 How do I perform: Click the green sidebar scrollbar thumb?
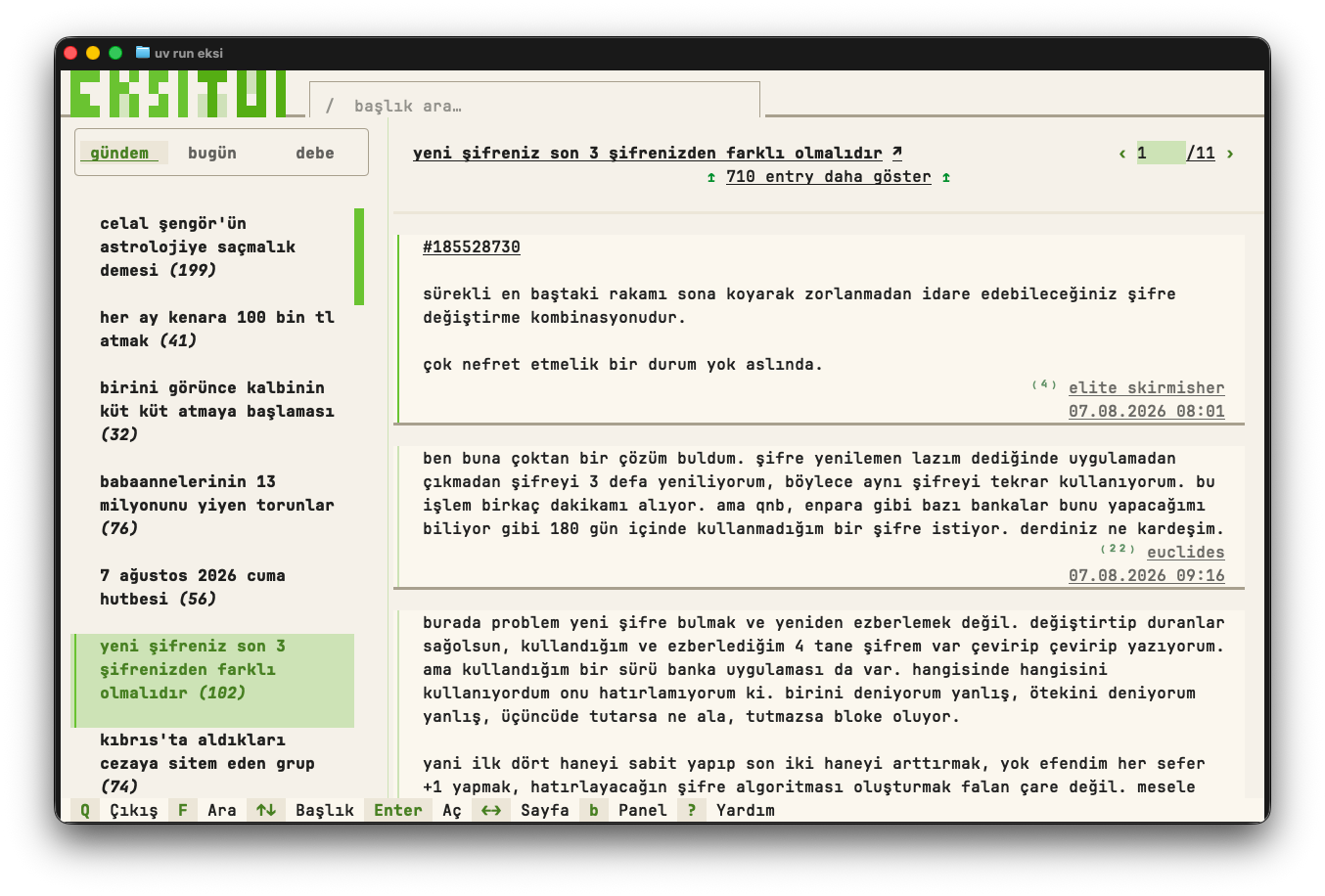[x=359, y=256]
